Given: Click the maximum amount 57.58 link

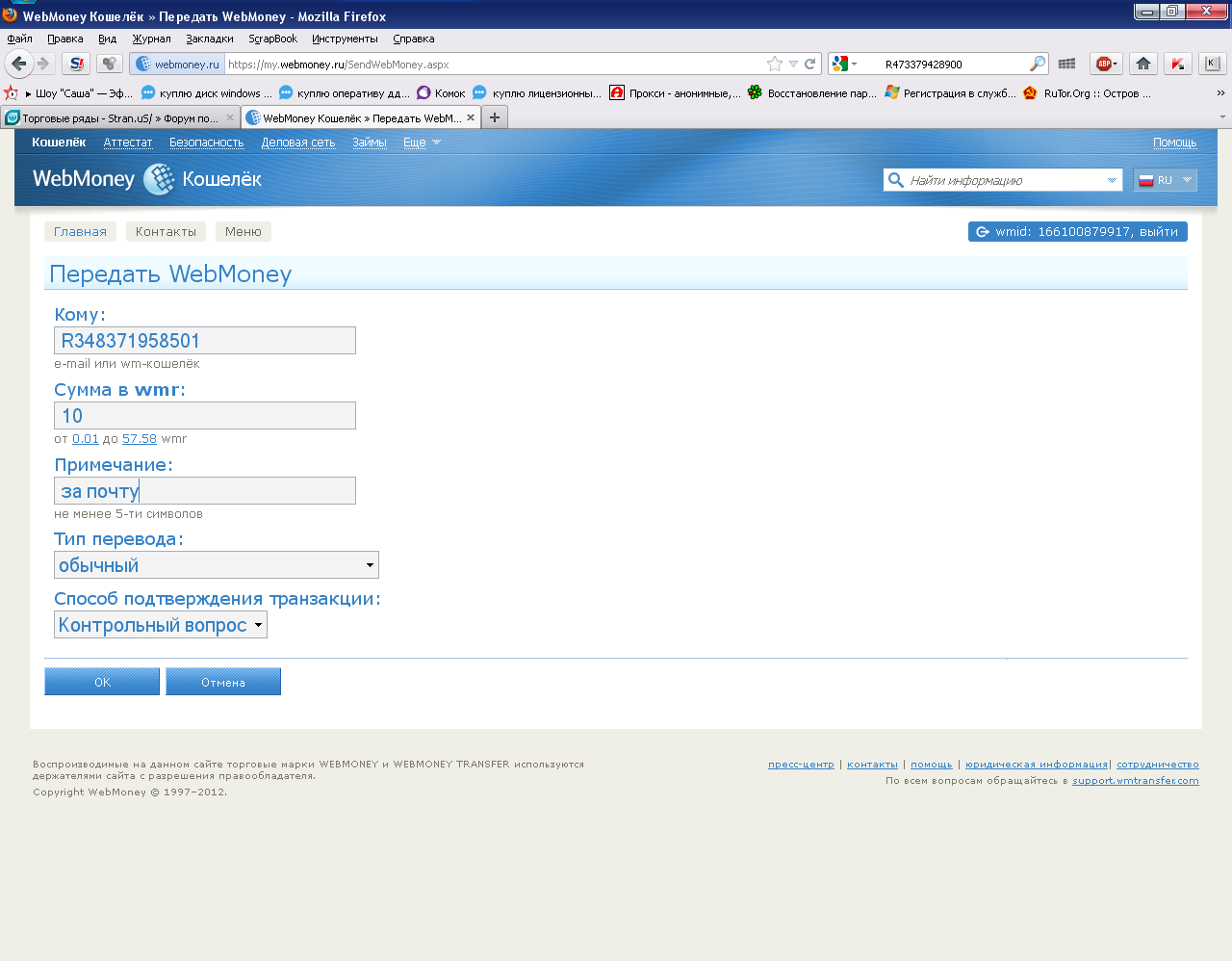Looking at the screenshot, I should [x=140, y=438].
